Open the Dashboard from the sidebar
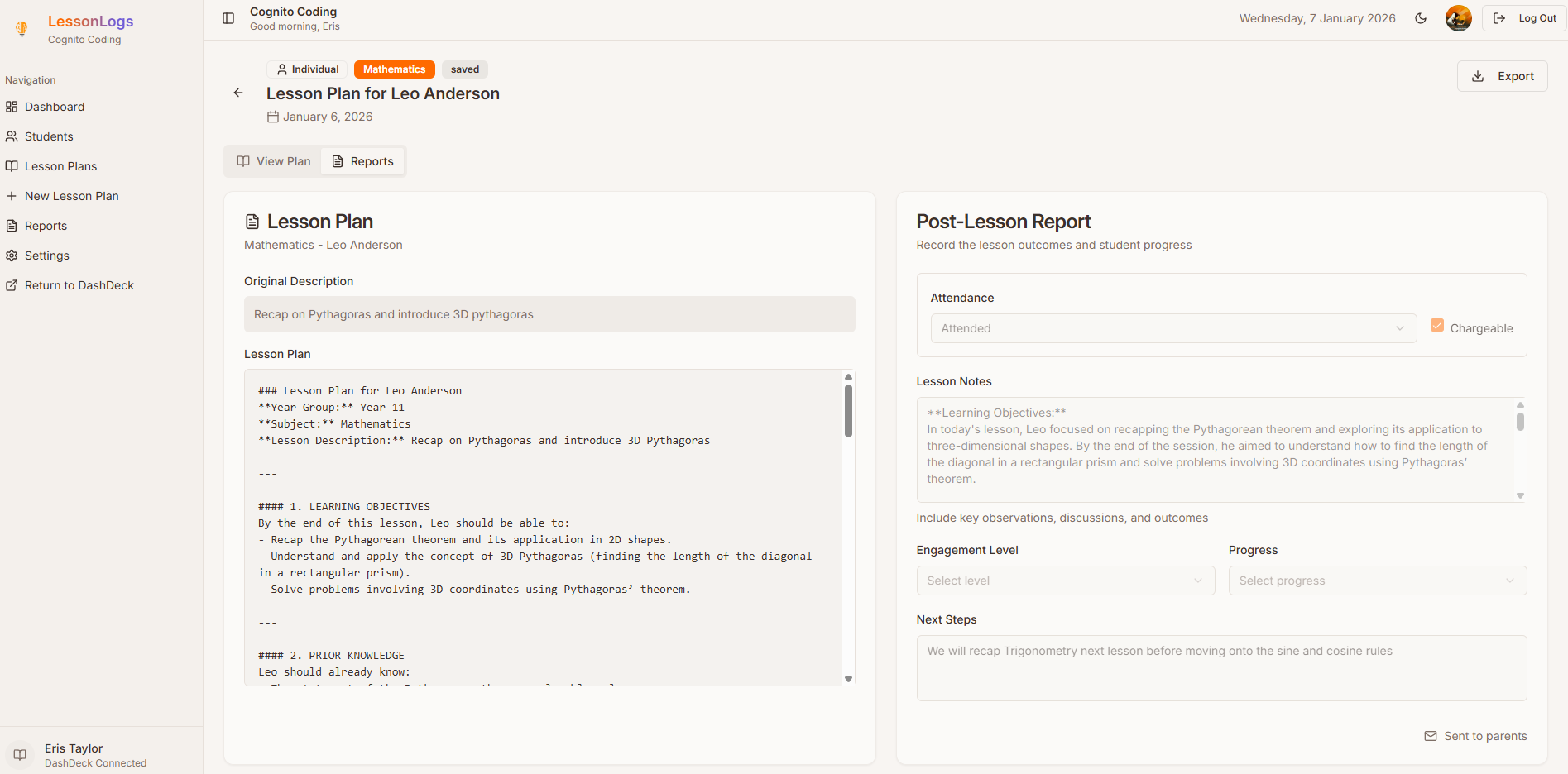Viewport: 1568px width, 774px height. [54, 106]
